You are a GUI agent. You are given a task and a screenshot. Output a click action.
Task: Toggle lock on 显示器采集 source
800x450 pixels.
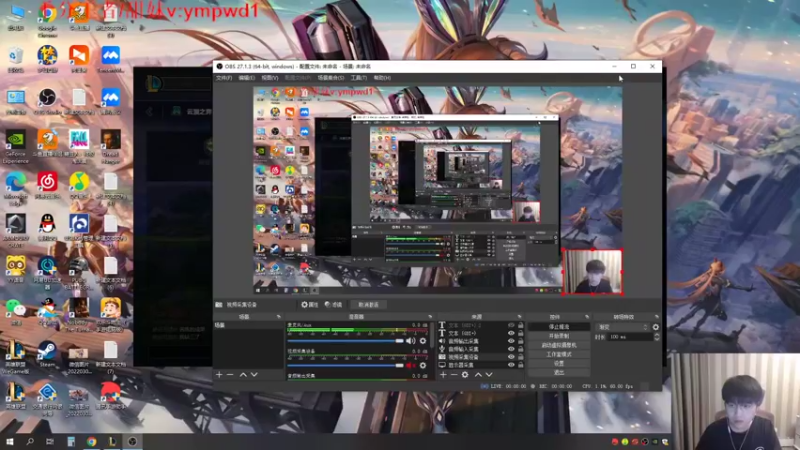(x=520, y=365)
